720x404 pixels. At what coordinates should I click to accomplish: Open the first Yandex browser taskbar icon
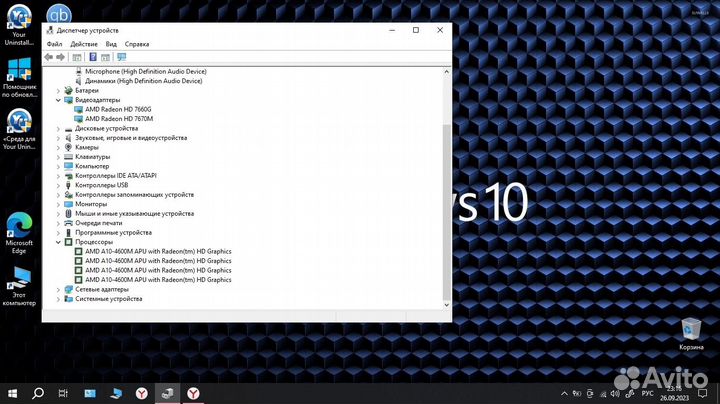pyautogui.click(x=141, y=393)
